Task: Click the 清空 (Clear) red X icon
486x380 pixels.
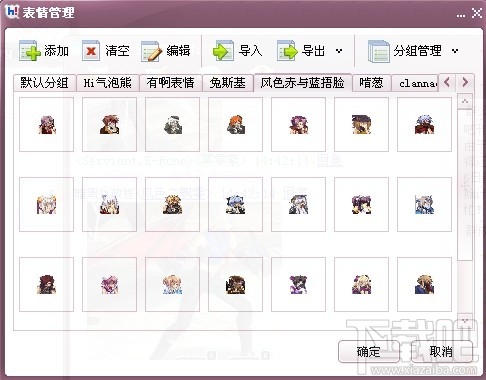Action: [91, 51]
